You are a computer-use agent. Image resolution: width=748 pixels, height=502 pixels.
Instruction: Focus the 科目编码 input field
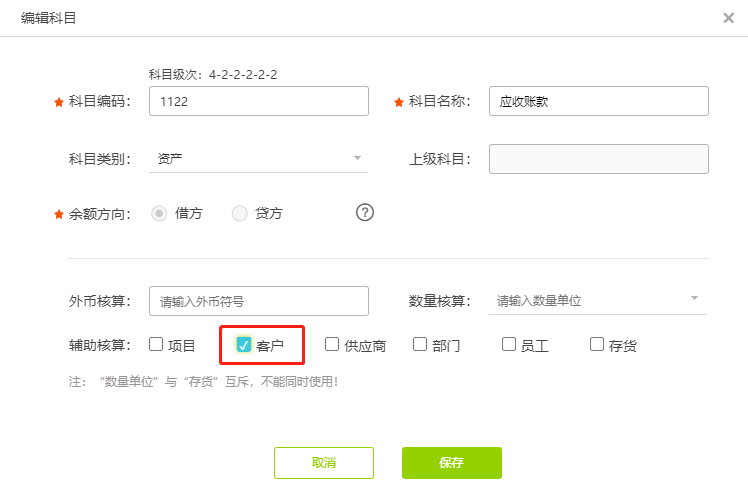coord(258,101)
